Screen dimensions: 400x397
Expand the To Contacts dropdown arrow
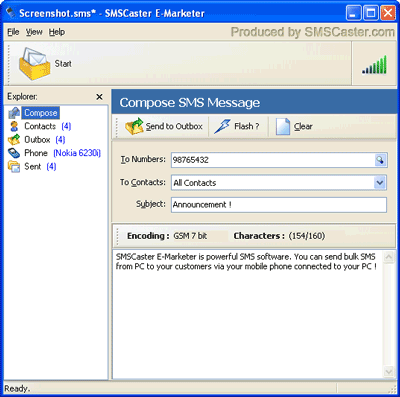coord(380,183)
